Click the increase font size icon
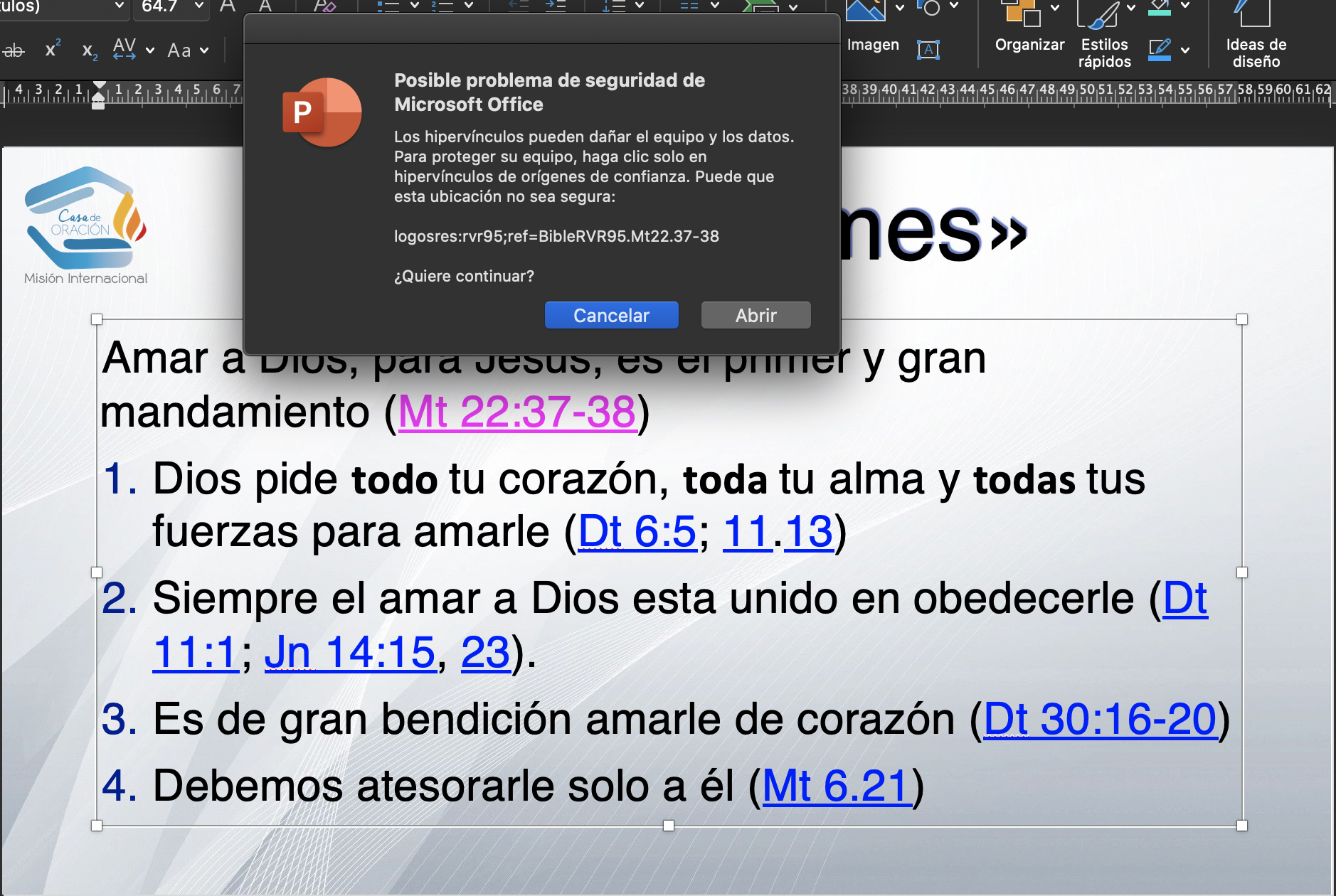 pyautogui.click(x=228, y=6)
